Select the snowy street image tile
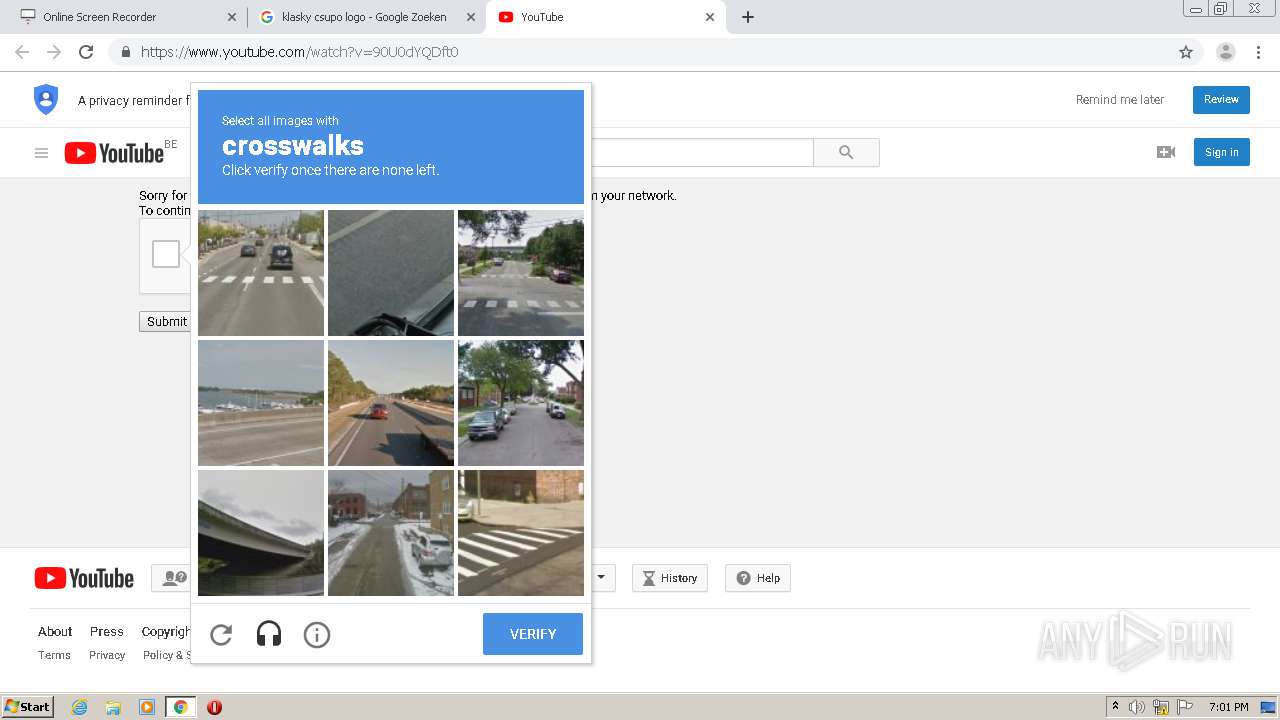1280x720 pixels. (391, 533)
